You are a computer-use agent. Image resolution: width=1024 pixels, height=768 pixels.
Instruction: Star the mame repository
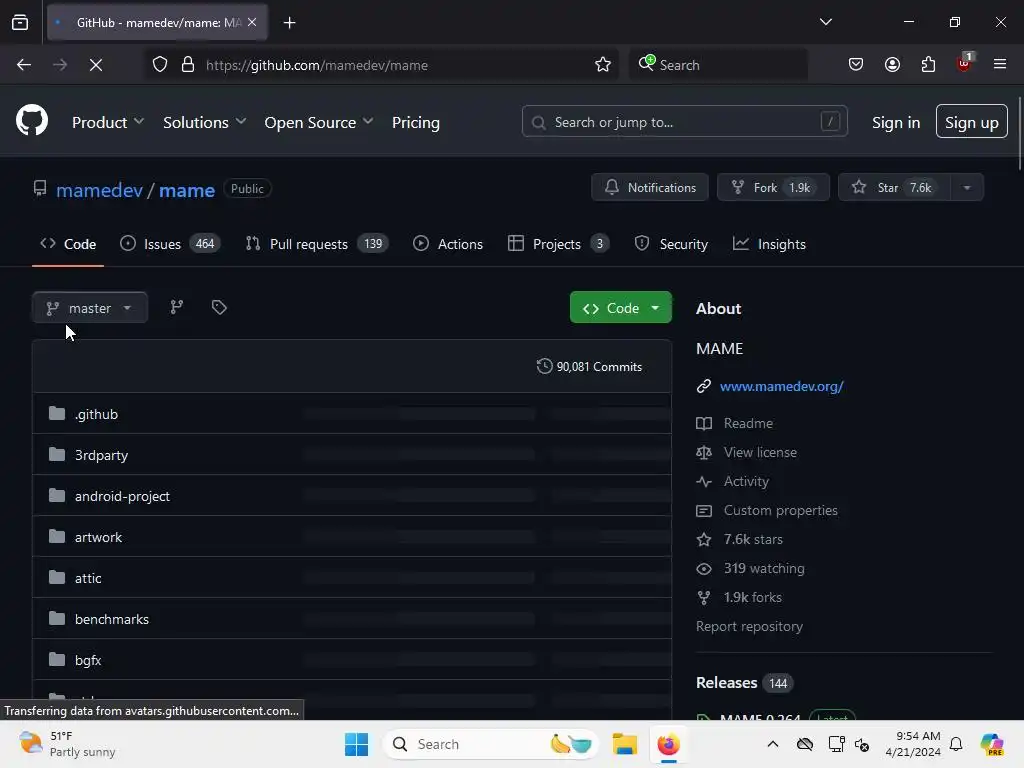pos(894,187)
